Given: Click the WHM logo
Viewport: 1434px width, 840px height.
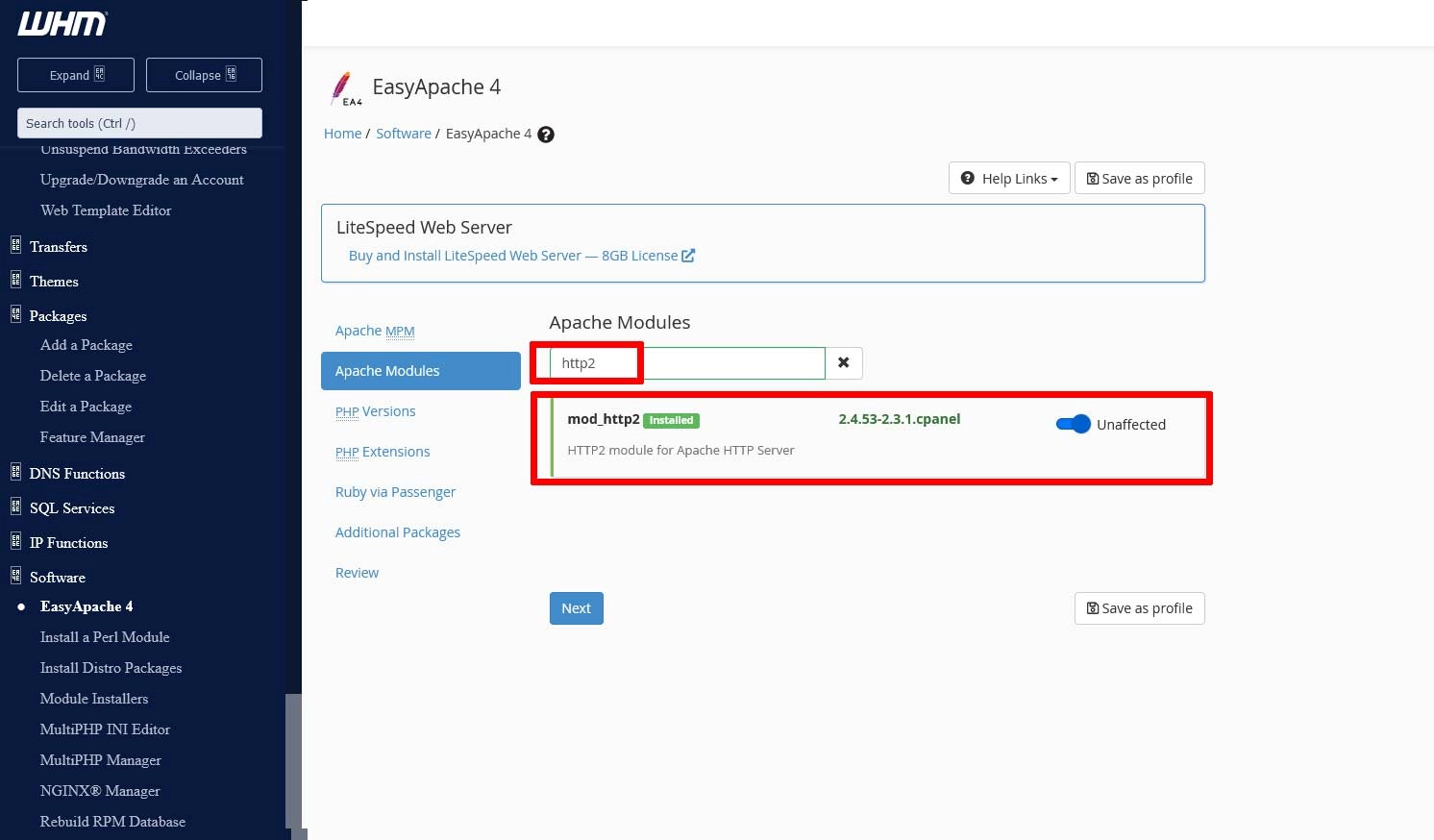Looking at the screenshot, I should click(62, 24).
